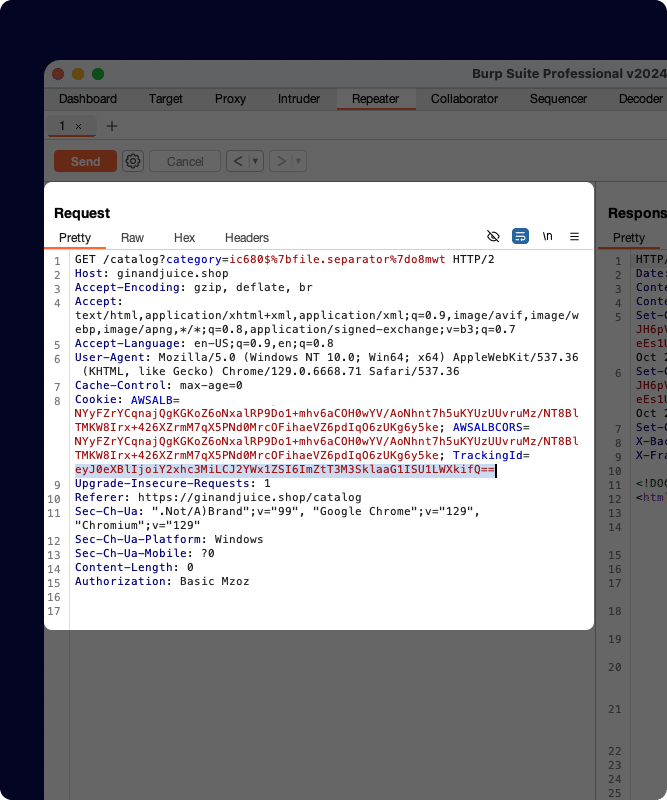Toggle the line wrap icon in Request
Screen dimensions: 667x800
click(520, 237)
